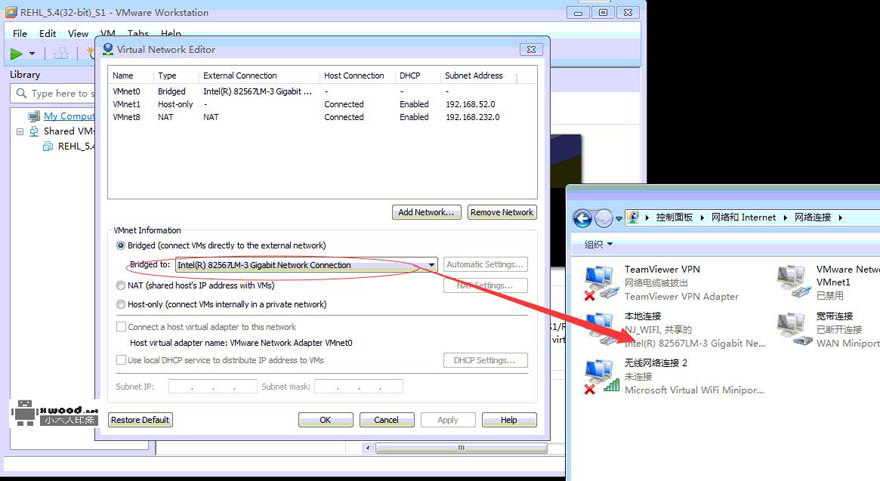Screen dimensions: 880x481
Task: Open the VM menu
Action: click(x=108, y=34)
